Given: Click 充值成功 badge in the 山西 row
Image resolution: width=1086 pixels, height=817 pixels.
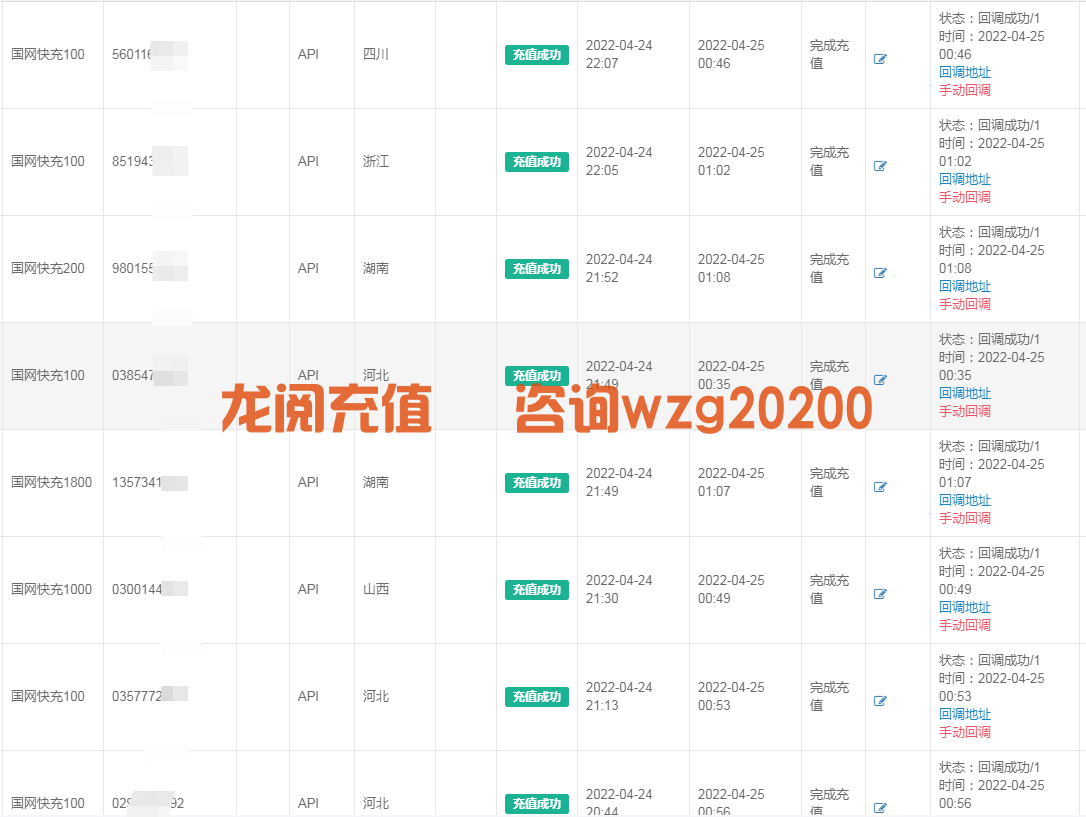Looking at the screenshot, I should pos(537,590).
